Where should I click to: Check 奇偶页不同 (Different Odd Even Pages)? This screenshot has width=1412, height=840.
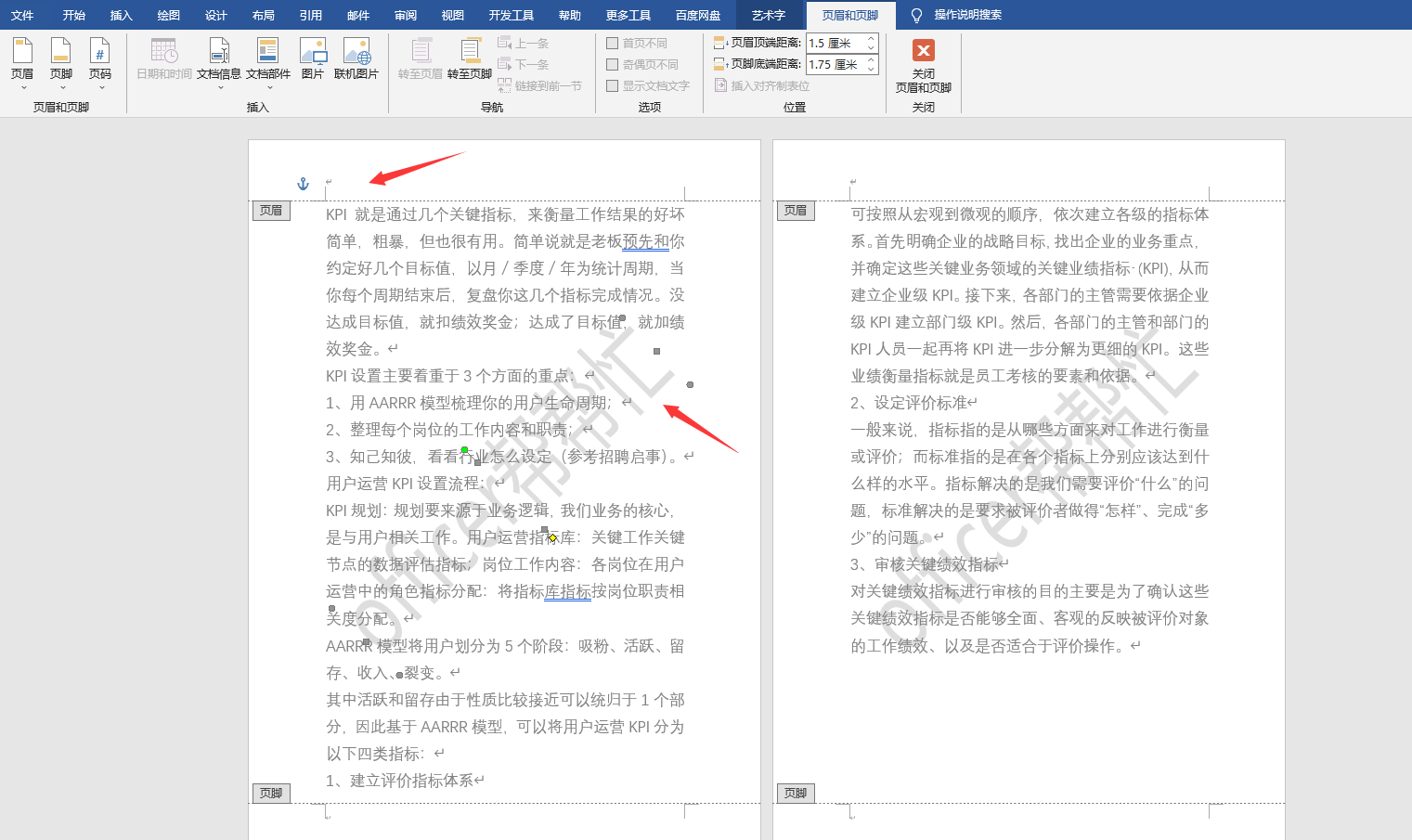pyautogui.click(x=612, y=63)
